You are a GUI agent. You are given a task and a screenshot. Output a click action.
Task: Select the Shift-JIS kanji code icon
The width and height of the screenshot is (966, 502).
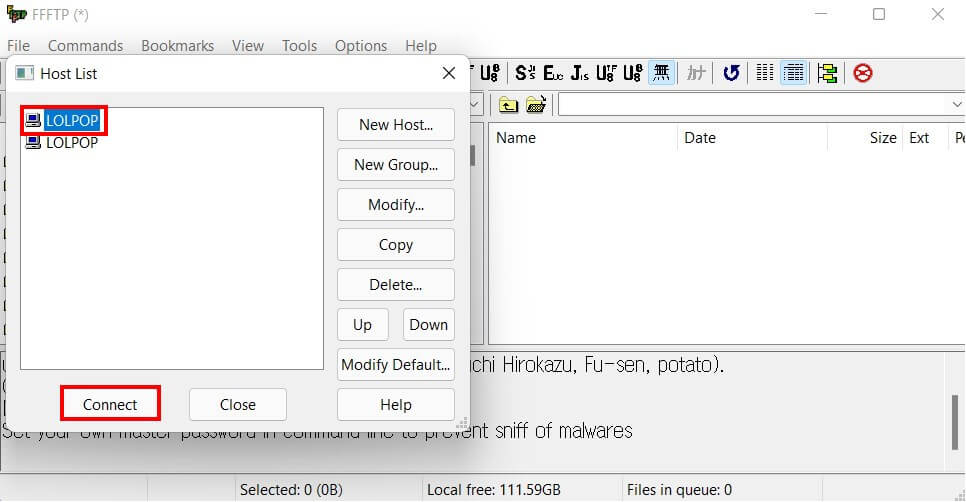[x=525, y=73]
